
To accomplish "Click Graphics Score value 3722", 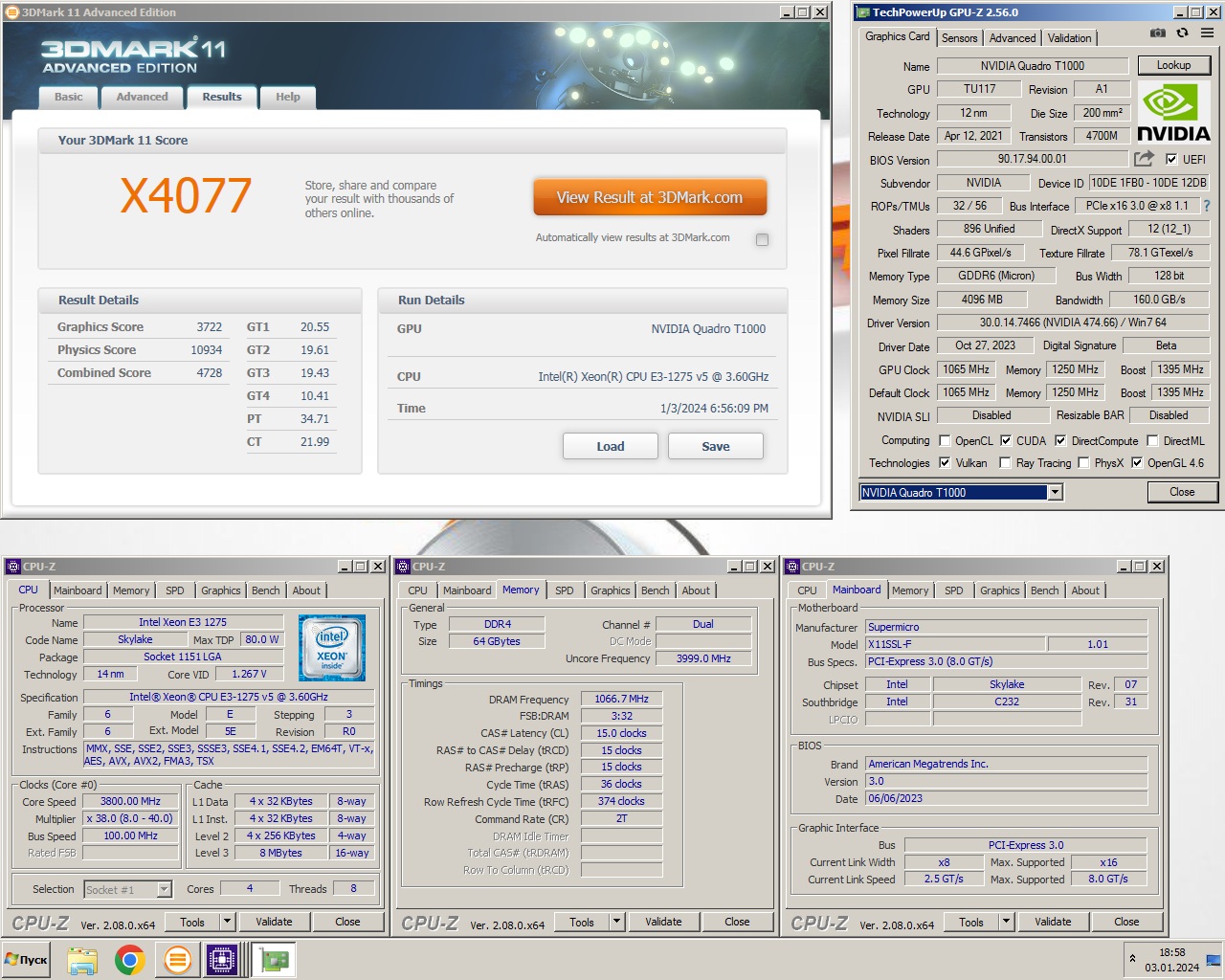I will click(209, 326).
